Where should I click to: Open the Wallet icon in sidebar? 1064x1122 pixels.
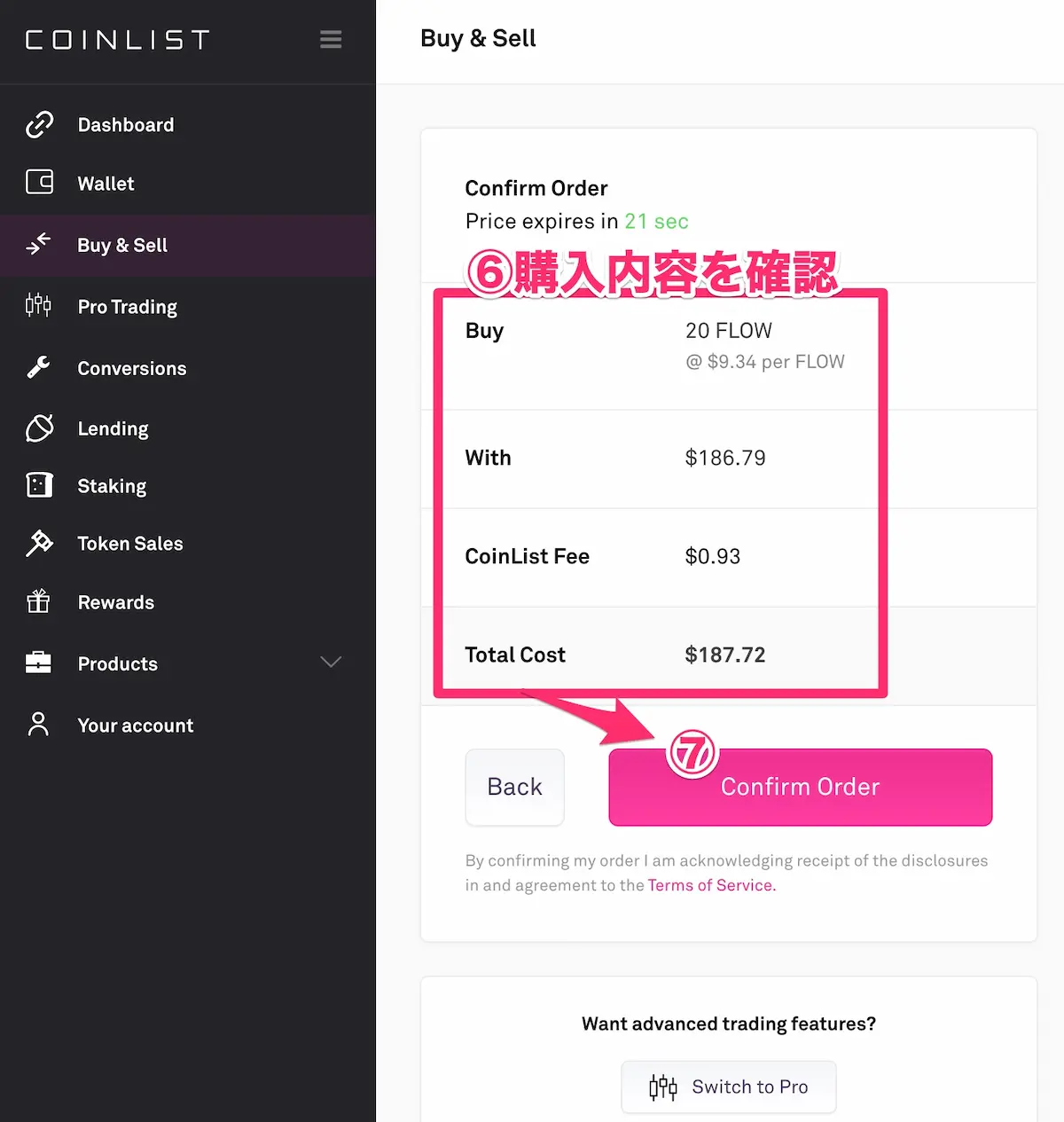tap(39, 183)
